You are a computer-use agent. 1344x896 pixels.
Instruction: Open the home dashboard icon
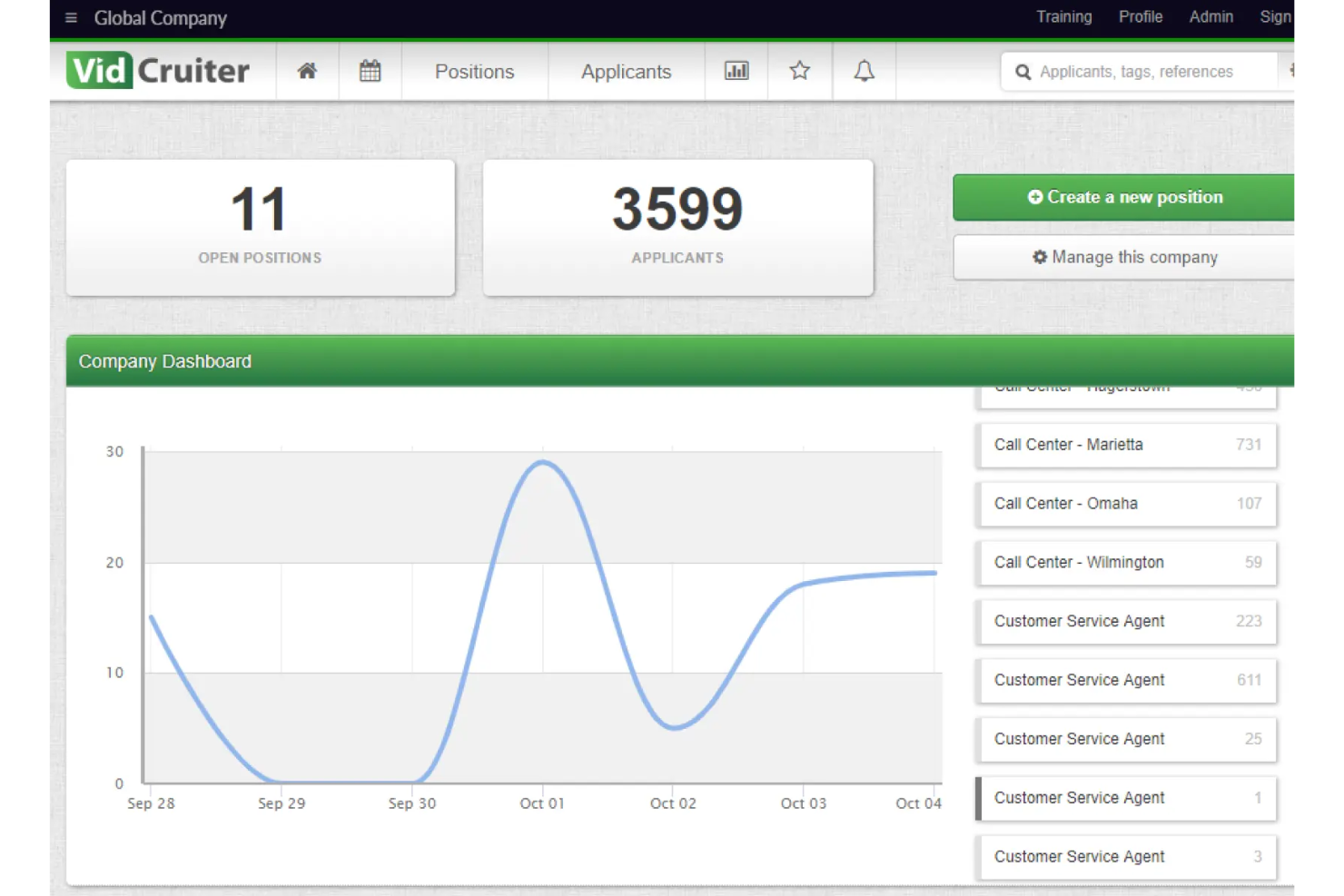click(x=307, y=71)
